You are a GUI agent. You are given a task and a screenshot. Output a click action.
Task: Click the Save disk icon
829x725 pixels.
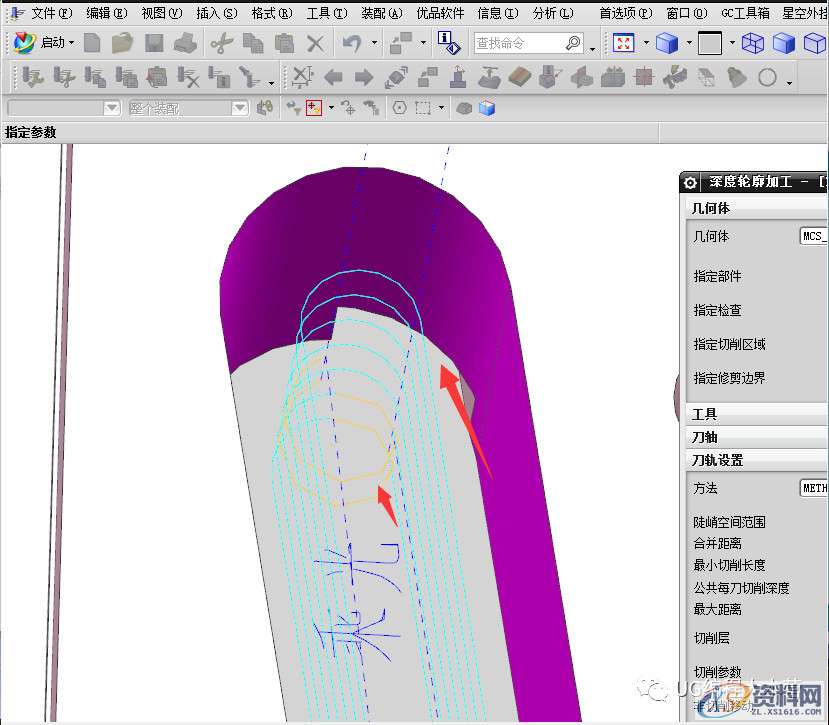154,43
